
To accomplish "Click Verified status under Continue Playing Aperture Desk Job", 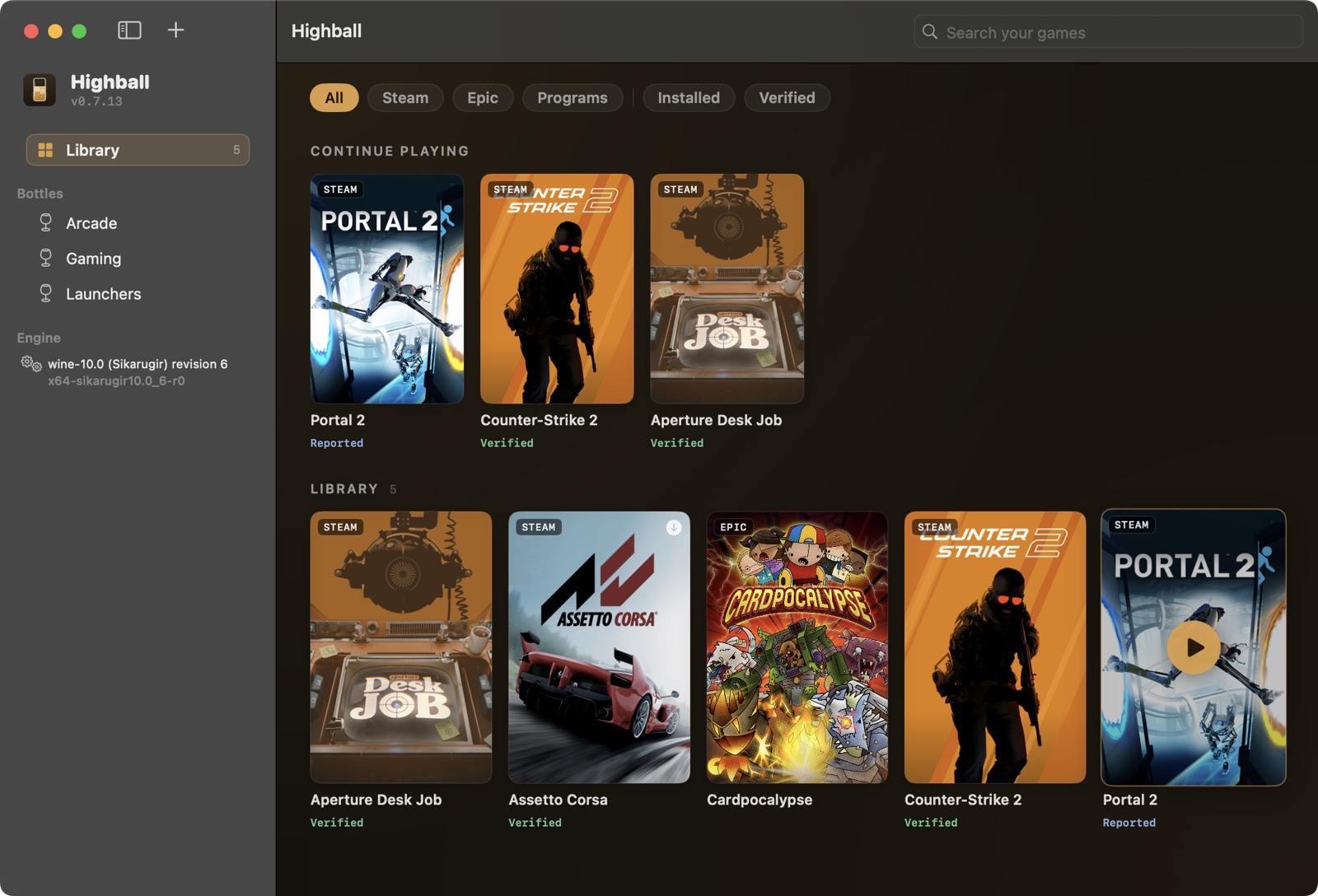I will tap(677, 443).
